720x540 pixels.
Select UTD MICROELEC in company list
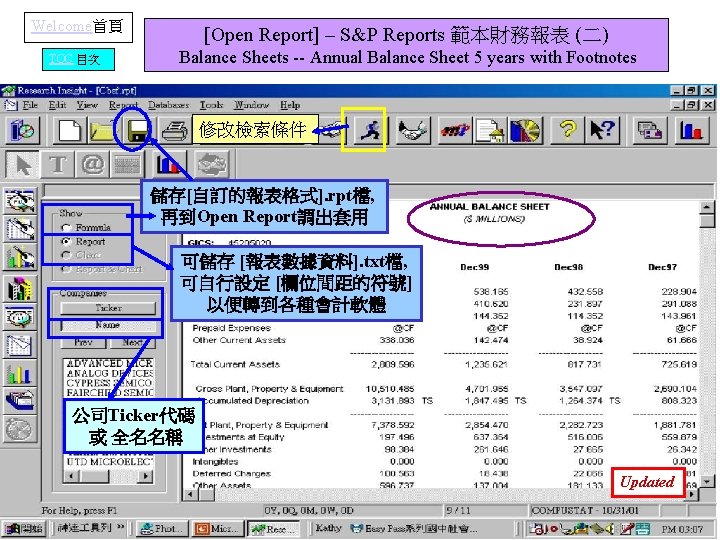109,461
